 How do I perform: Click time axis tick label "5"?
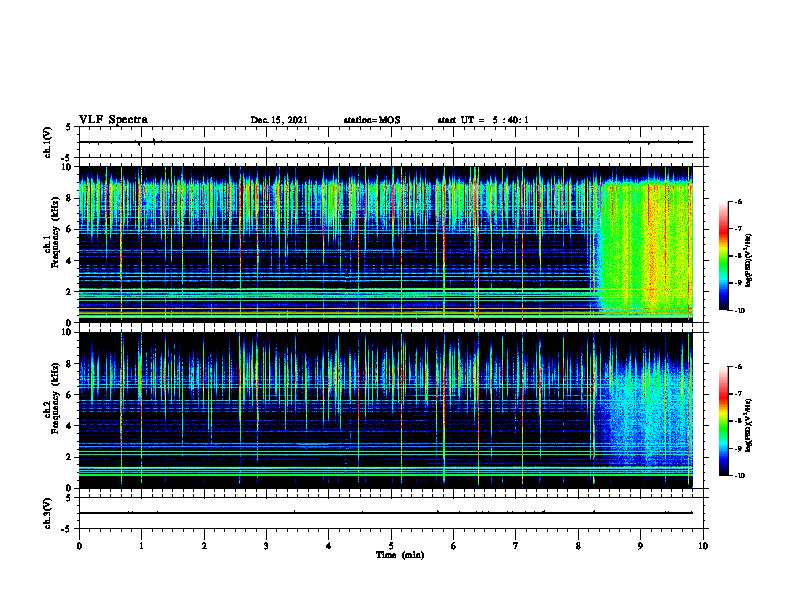[391, 546]
